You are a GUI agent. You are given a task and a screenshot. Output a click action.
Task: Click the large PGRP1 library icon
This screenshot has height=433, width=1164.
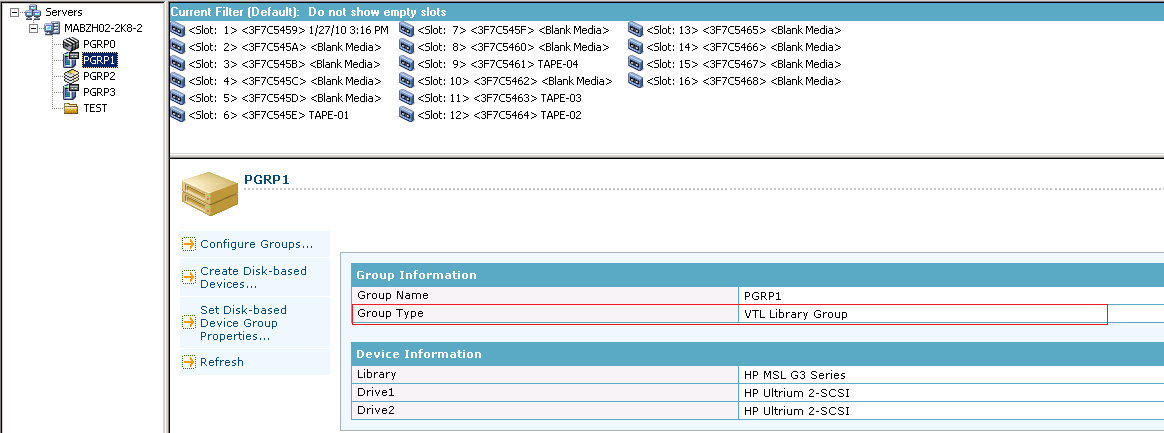click(x=210, y=192)
